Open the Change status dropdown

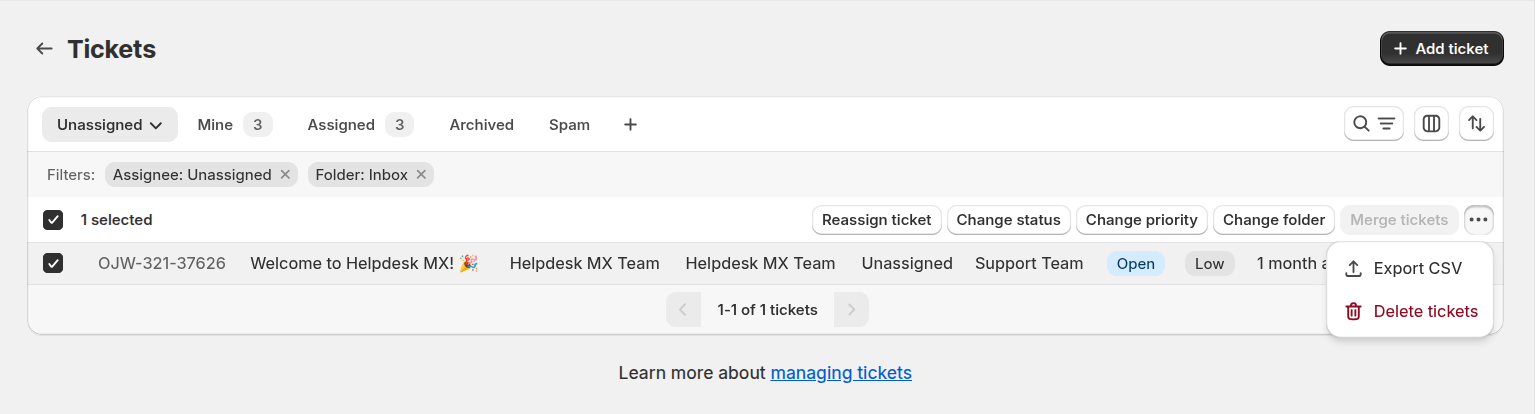coord(1008,220)
